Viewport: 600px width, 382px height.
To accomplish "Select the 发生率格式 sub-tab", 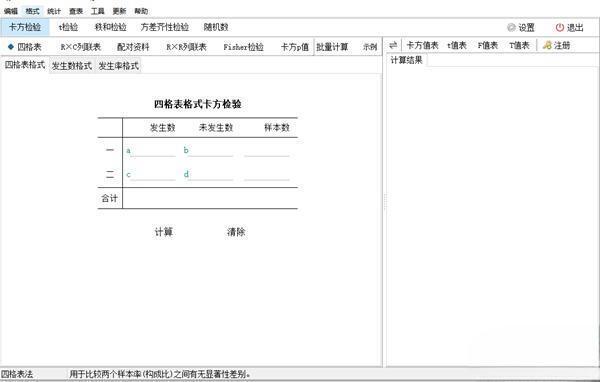I will pyautogui.click(x=119, y=66).
